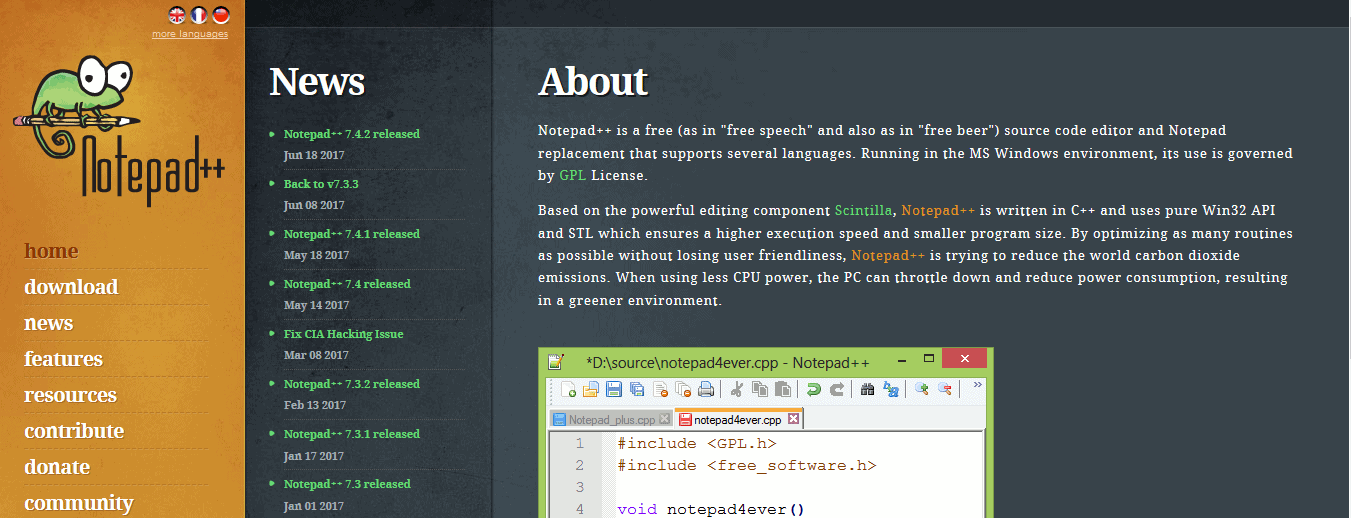
Task: Visit the community page
Action: [x=79, y=503]
